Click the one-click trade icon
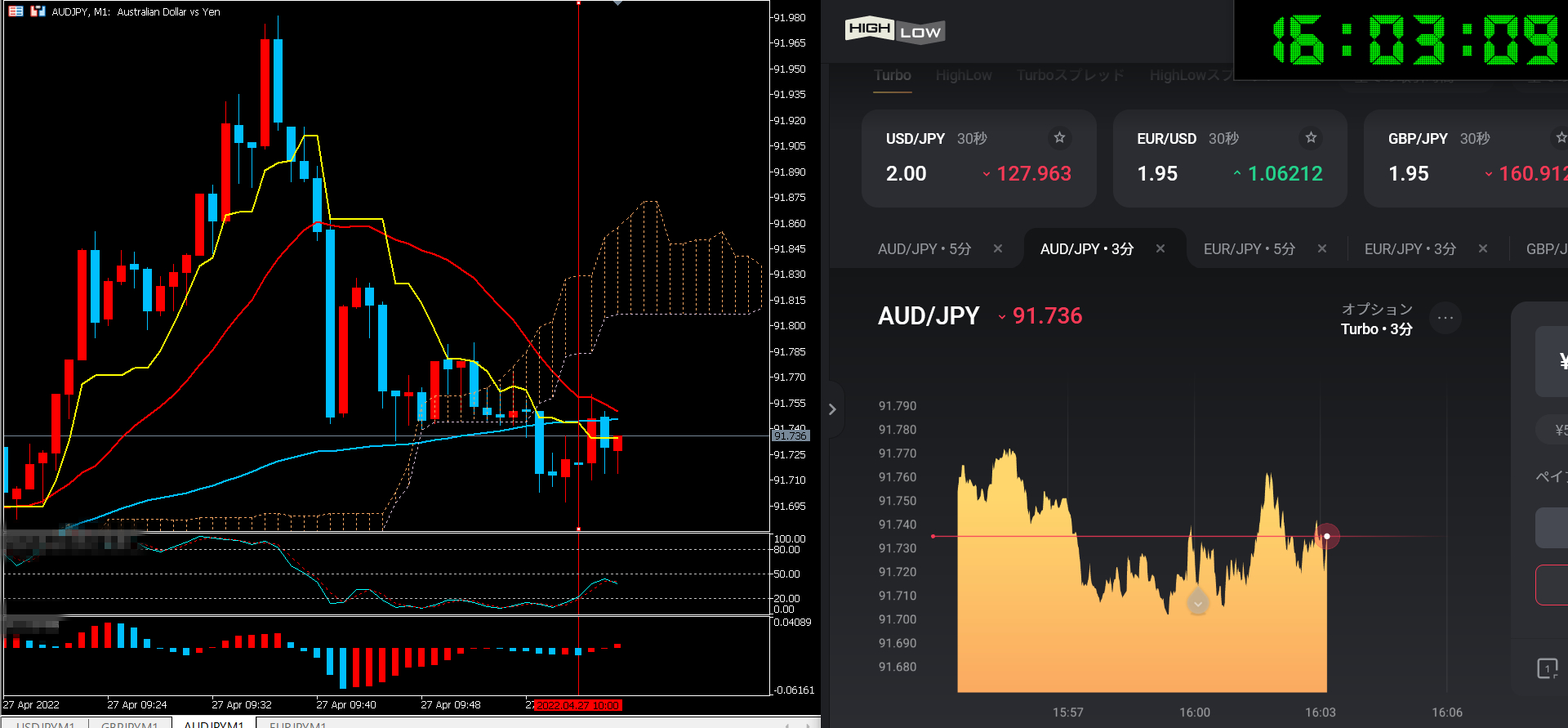The height and width of the screenshot is (728, 1568). tap(1547, 668)
